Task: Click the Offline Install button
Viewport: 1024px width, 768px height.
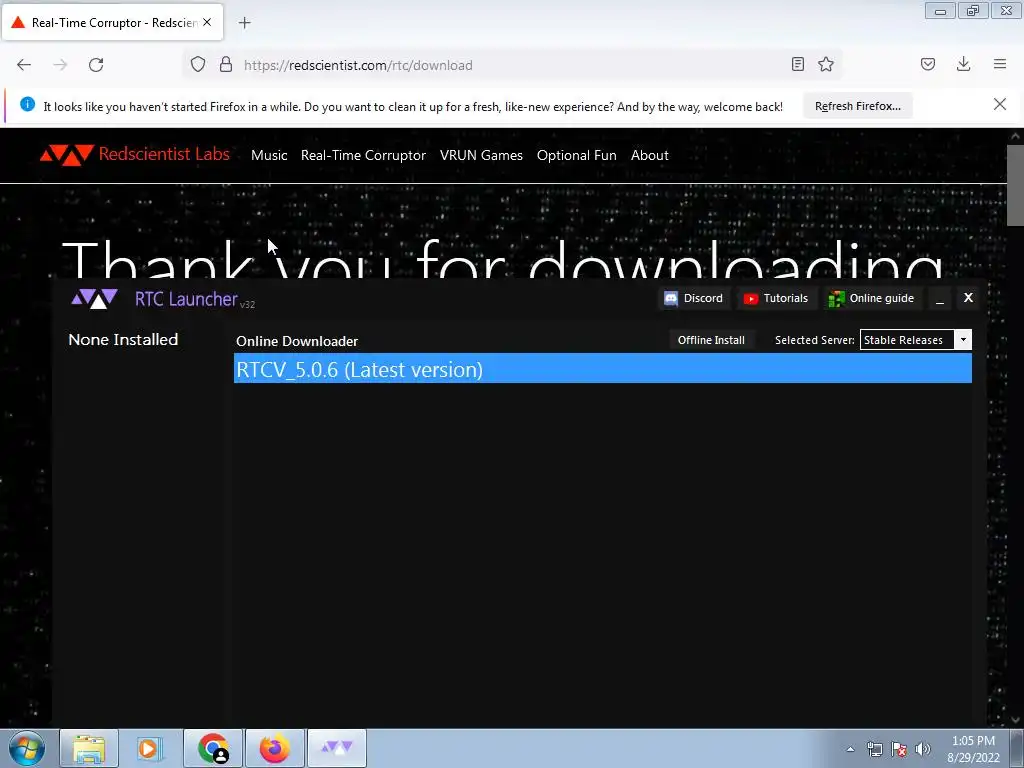Action: pos(711,340)
